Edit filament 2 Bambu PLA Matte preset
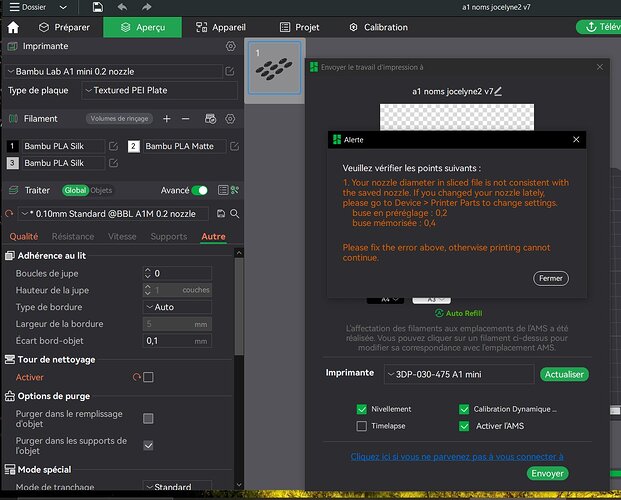The height and width of the screenshot is (500, 621). tap(234, 146)
